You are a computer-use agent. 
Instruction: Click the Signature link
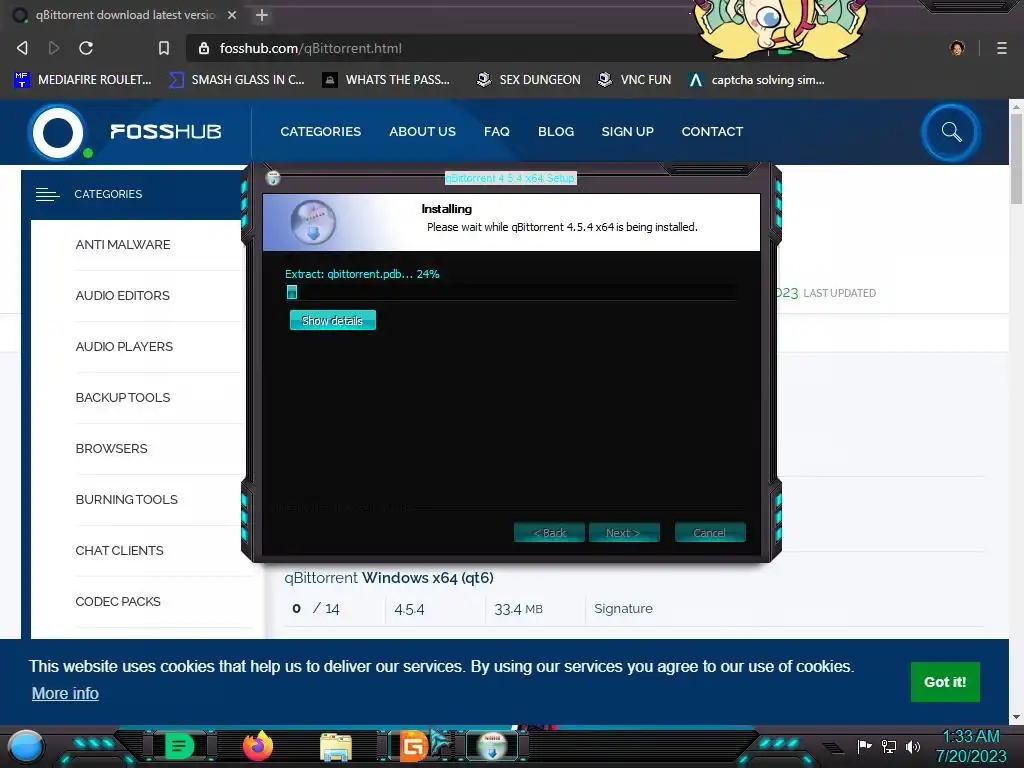(x=623, y=608)
